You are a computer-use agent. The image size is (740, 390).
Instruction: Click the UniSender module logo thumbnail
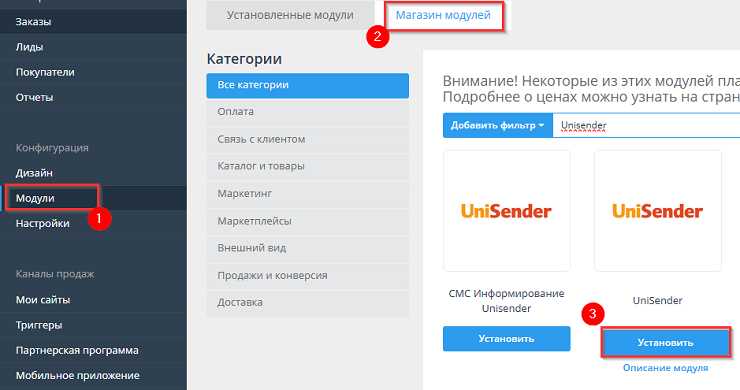click(658, 211)
